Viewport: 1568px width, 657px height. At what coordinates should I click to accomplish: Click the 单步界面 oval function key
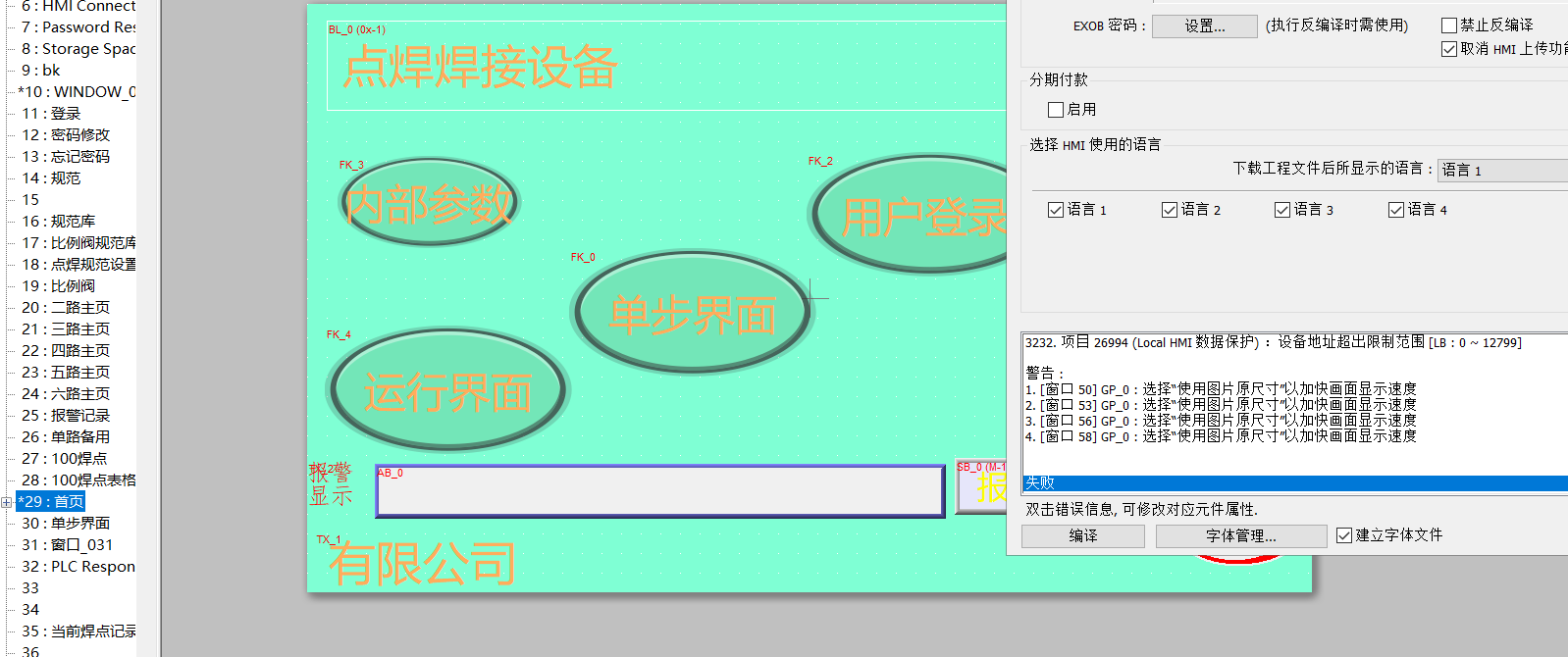tap(693, 314)
